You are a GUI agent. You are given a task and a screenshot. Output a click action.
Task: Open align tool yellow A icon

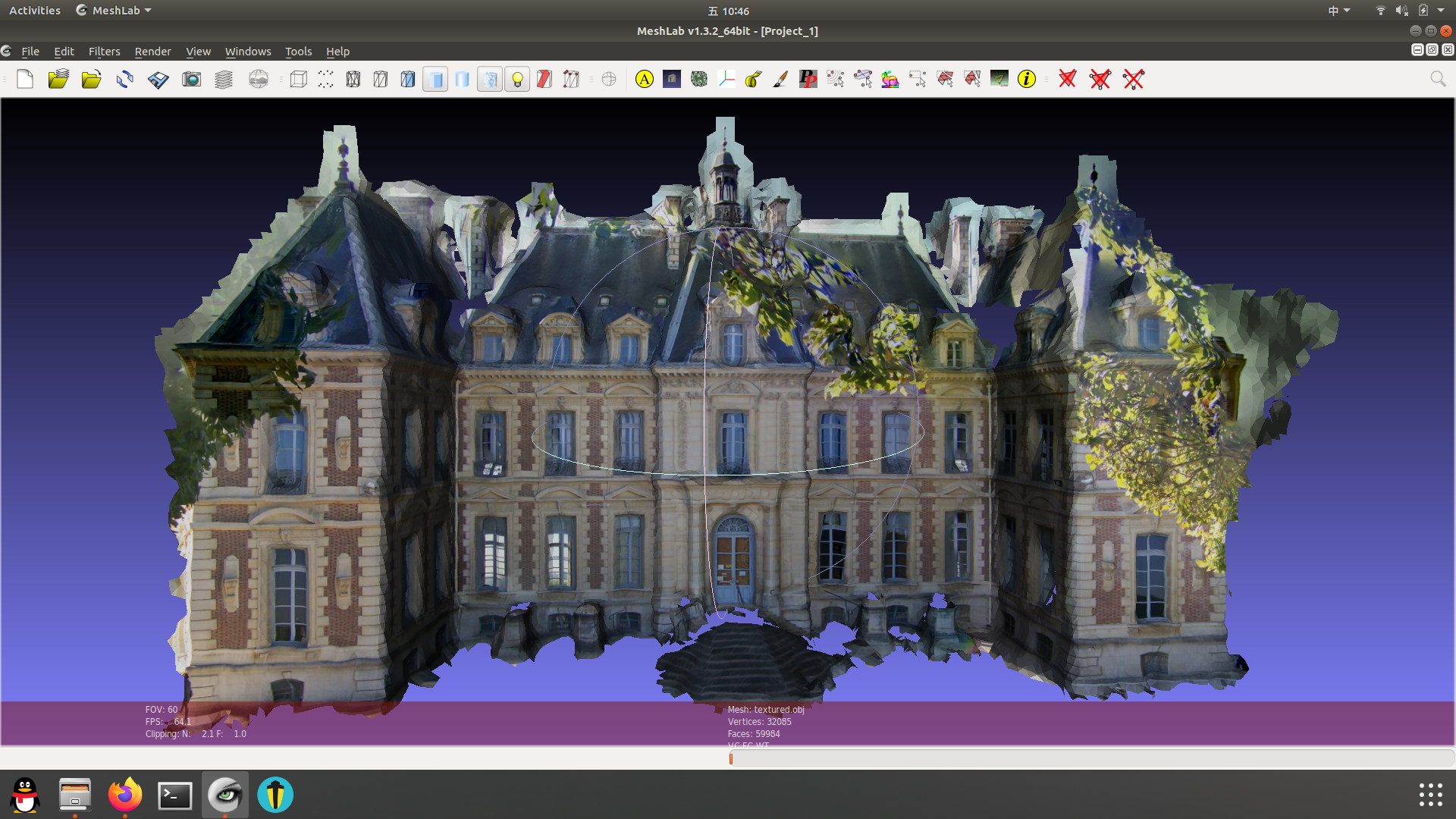click(645, 79)
